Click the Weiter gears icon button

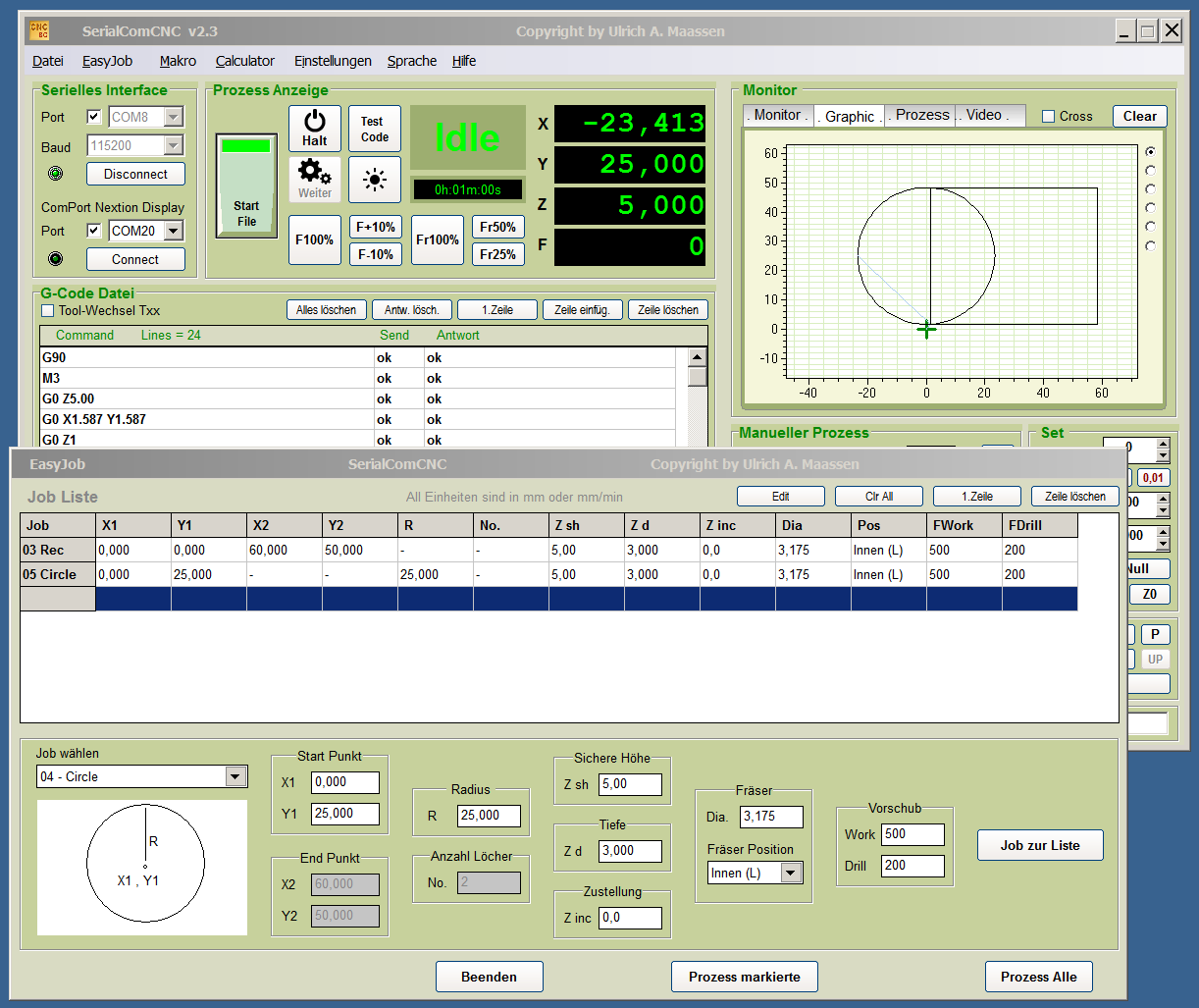click(x=314, y=180)
